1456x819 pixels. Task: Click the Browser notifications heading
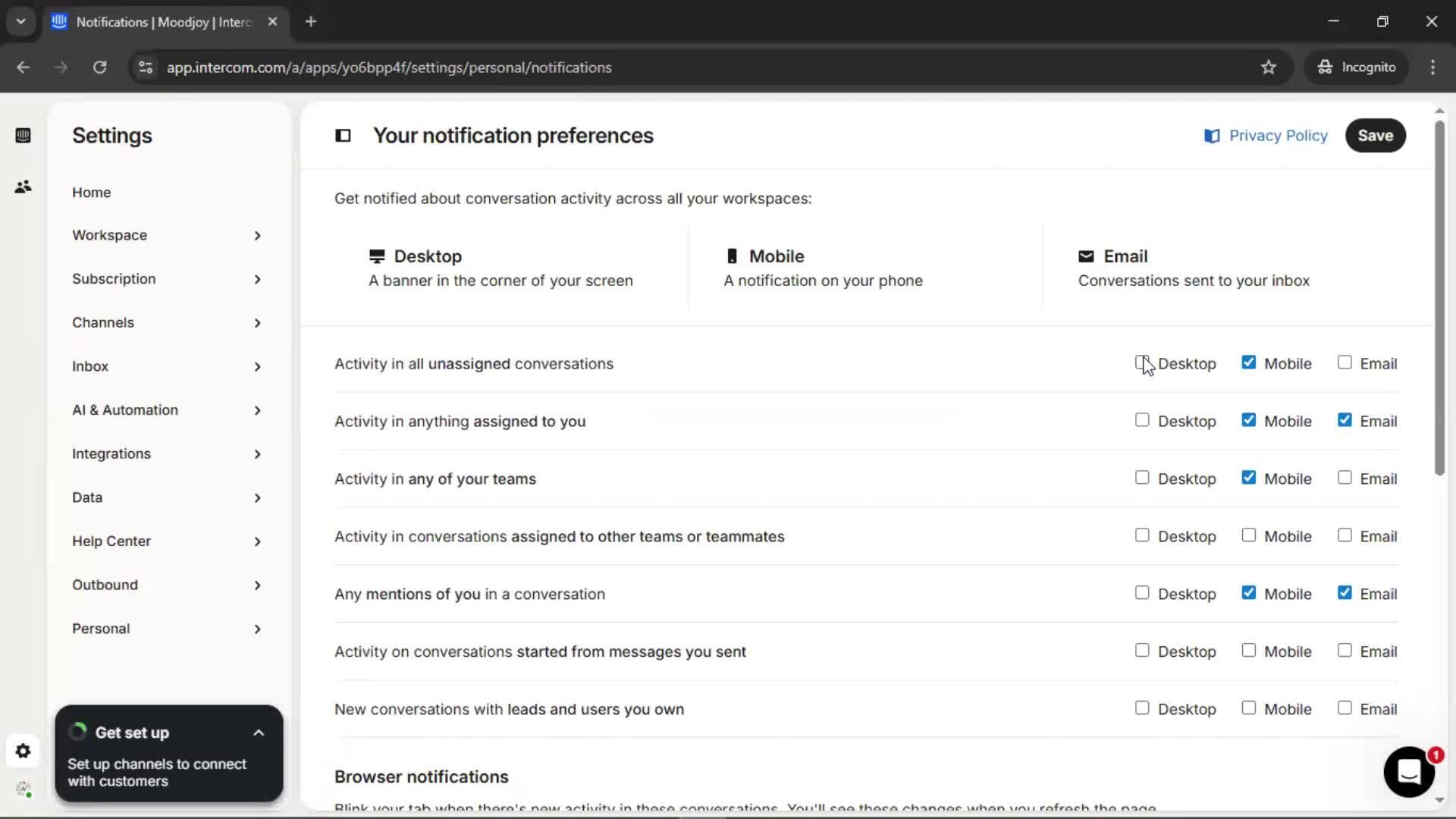coord(422,777)
